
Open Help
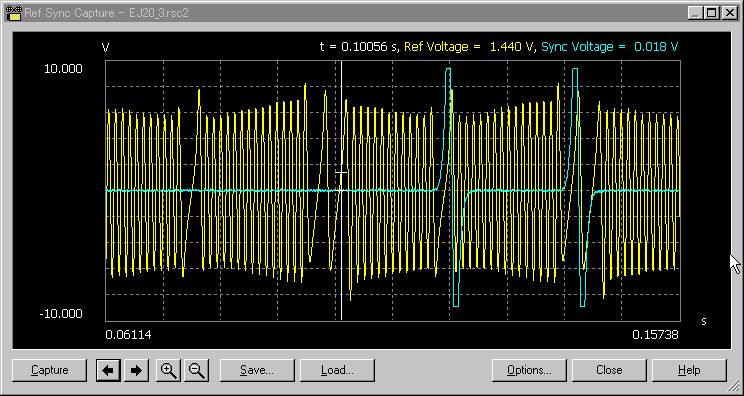tap(689, 370)
